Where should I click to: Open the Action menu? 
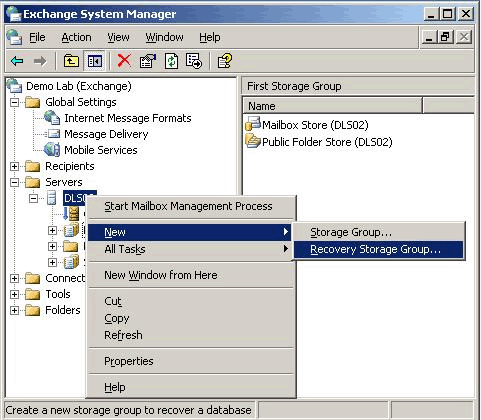[76, 37]
